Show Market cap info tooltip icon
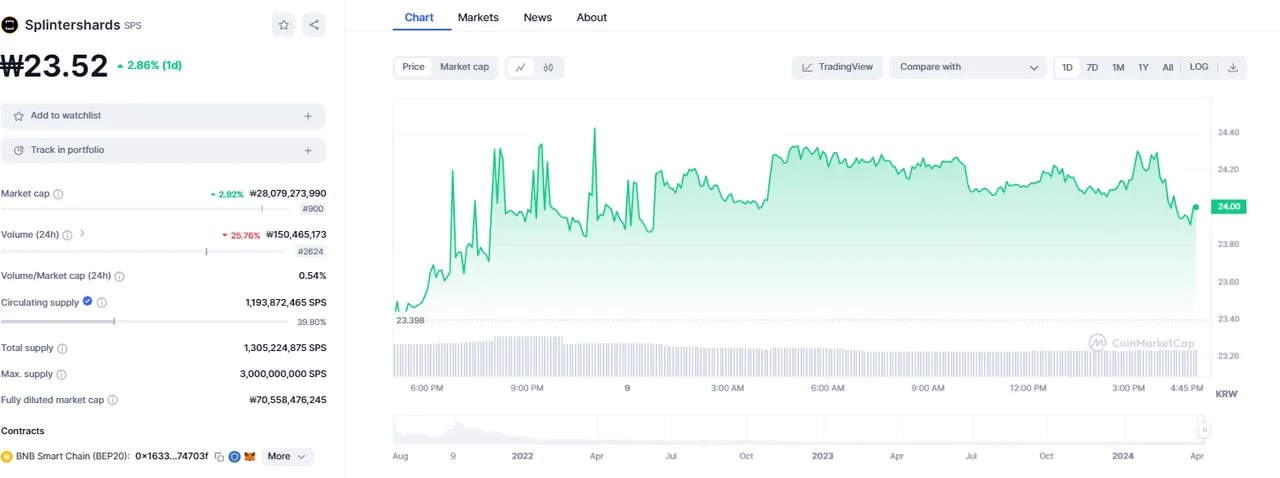Image resolution: width=1280 pixels, height=478 pixels. click(x=58, y=194)
